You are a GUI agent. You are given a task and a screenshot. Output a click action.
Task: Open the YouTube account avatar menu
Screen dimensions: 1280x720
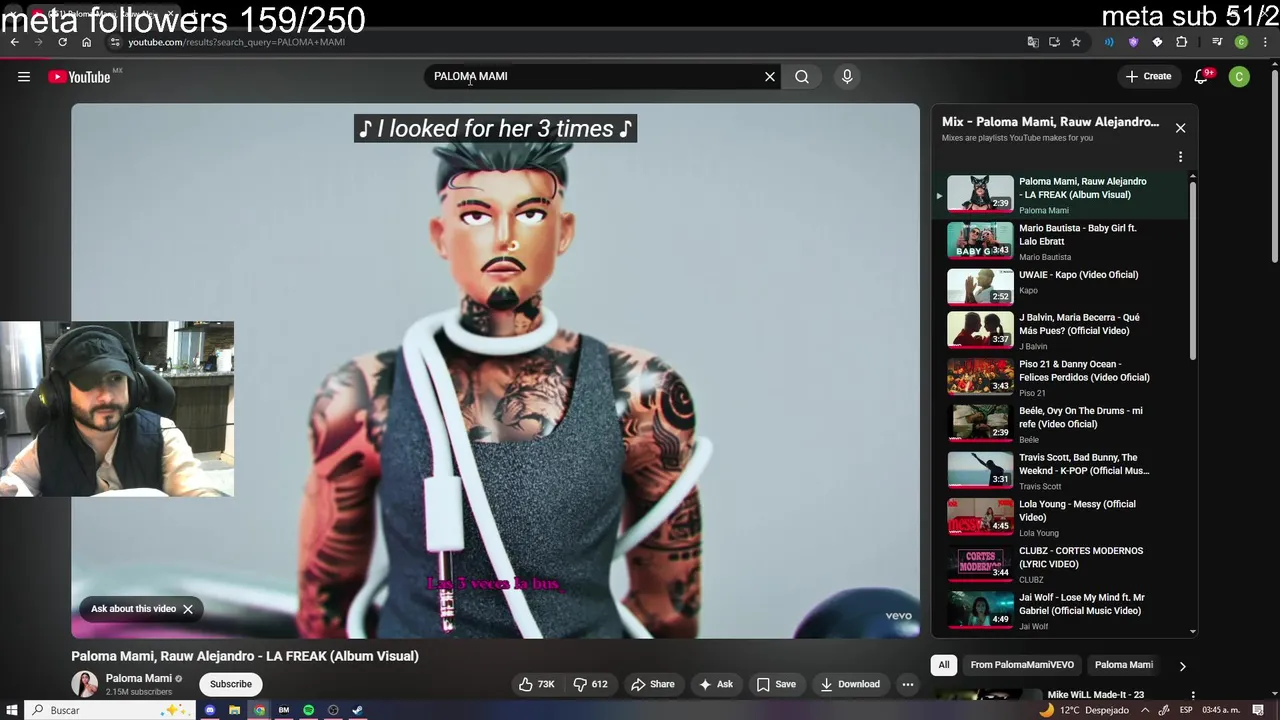point(1239,77)
